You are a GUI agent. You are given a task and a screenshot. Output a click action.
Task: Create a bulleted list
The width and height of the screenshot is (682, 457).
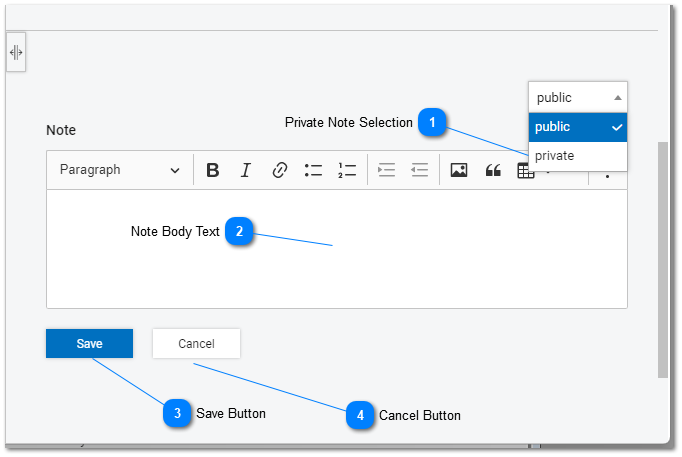click(314, 170)
